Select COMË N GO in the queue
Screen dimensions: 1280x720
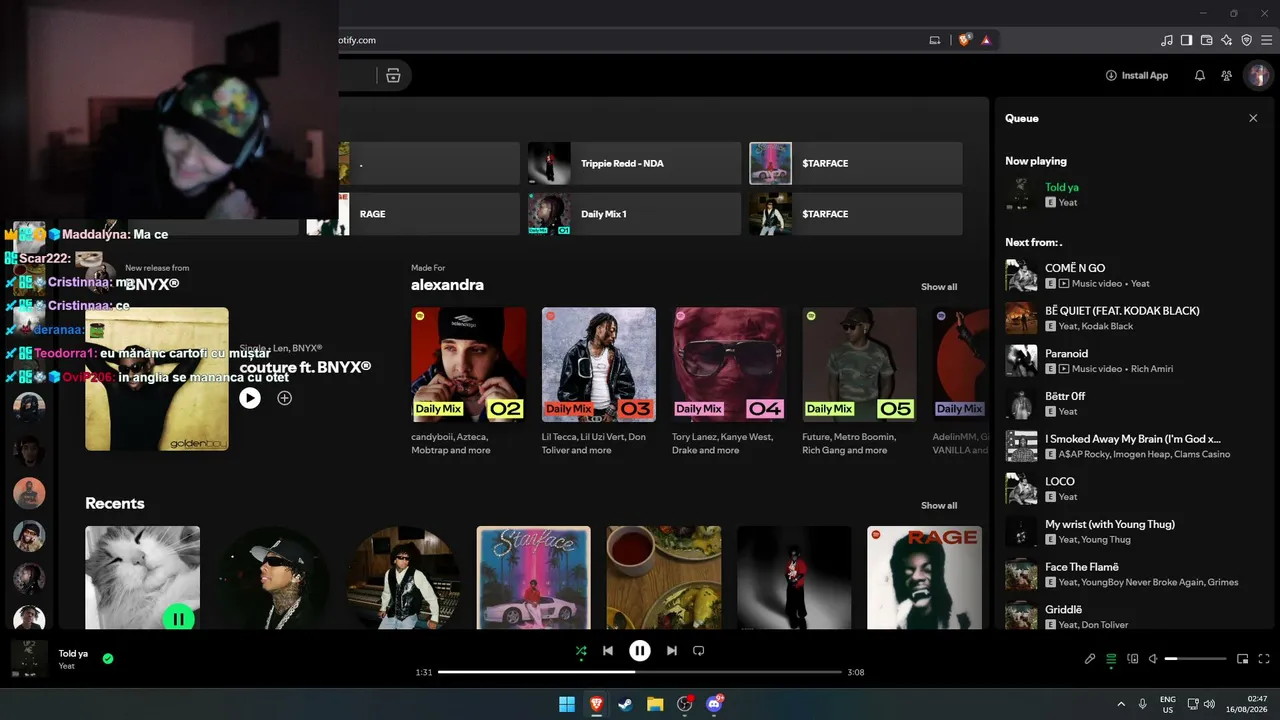(x=1134, y=276)
